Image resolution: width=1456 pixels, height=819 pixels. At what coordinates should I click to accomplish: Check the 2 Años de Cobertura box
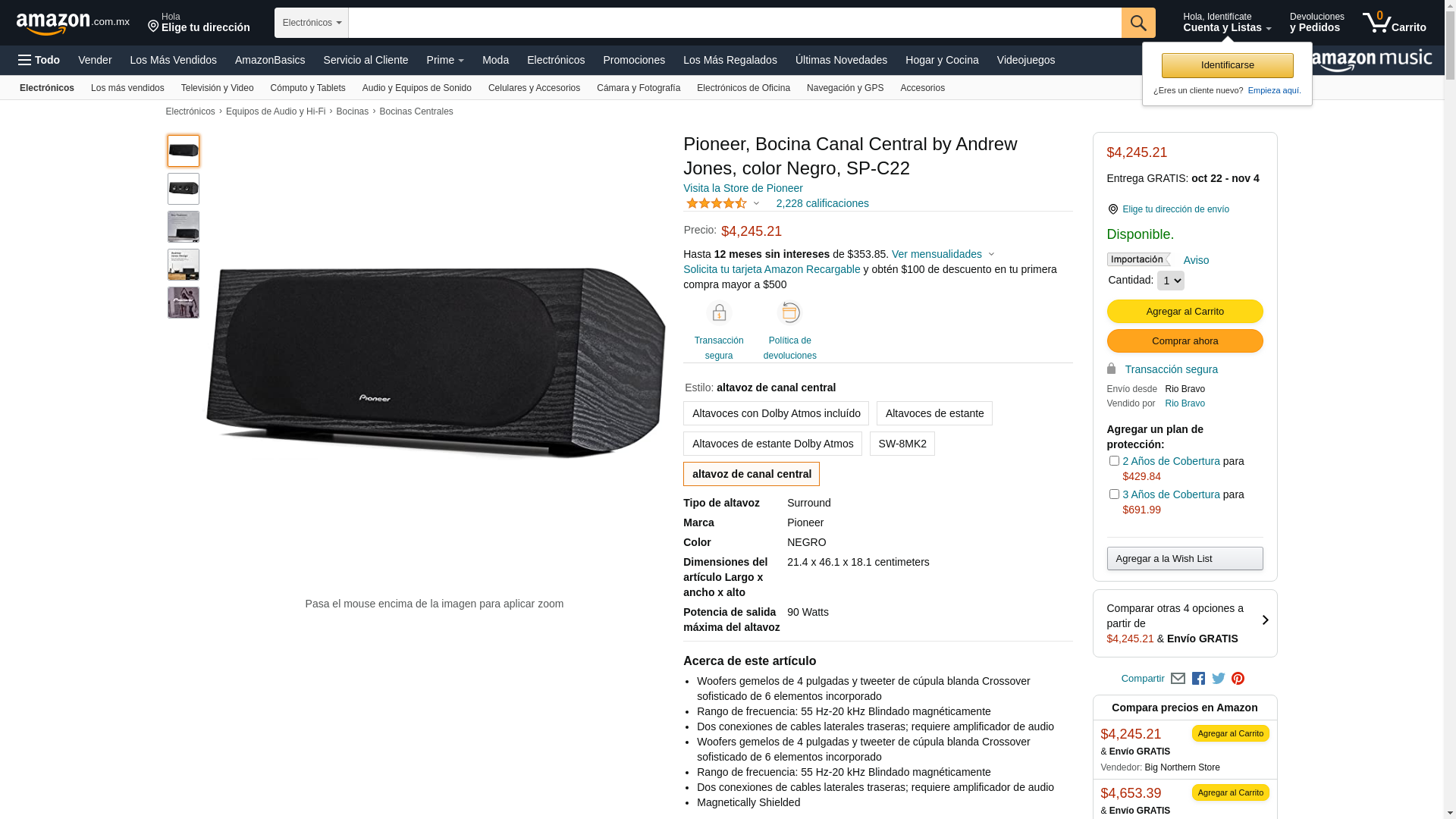tap(1114, 461)
